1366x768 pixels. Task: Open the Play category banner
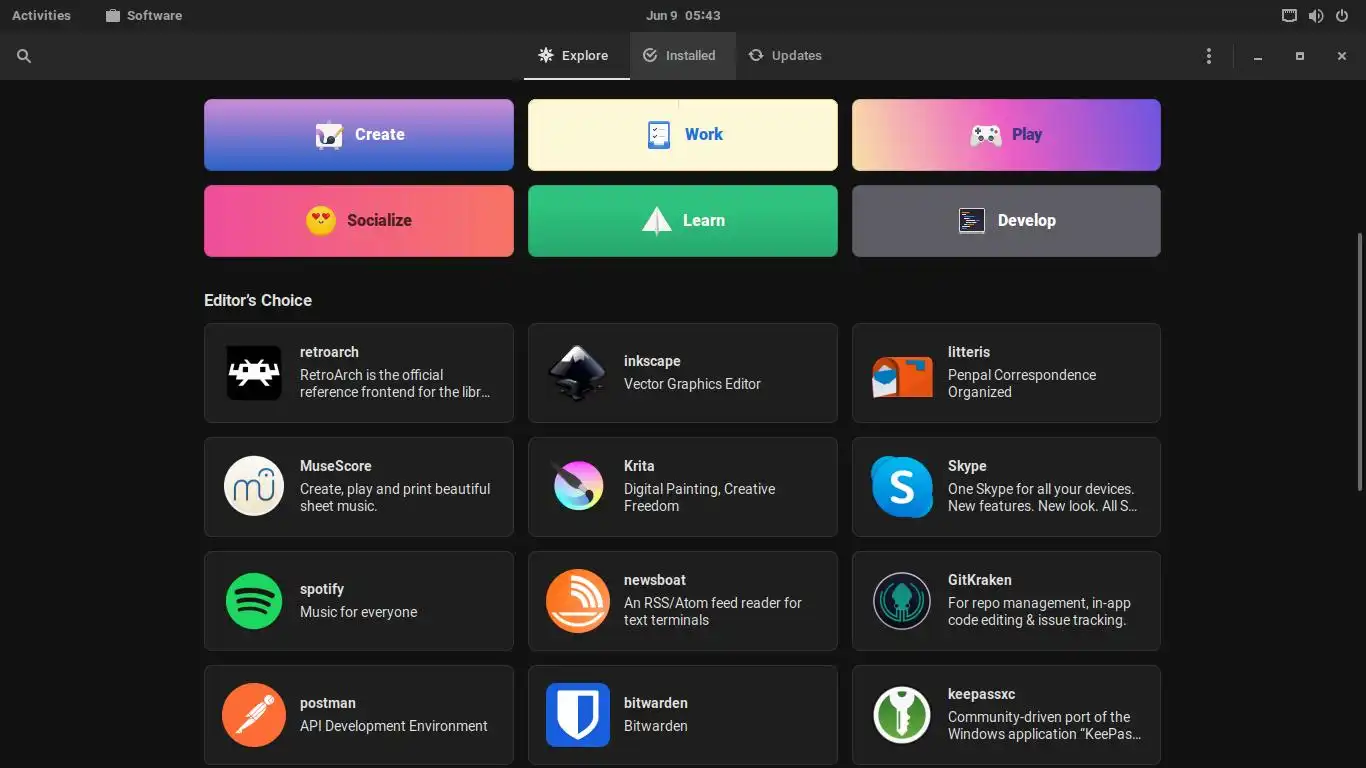(1006, 135)
